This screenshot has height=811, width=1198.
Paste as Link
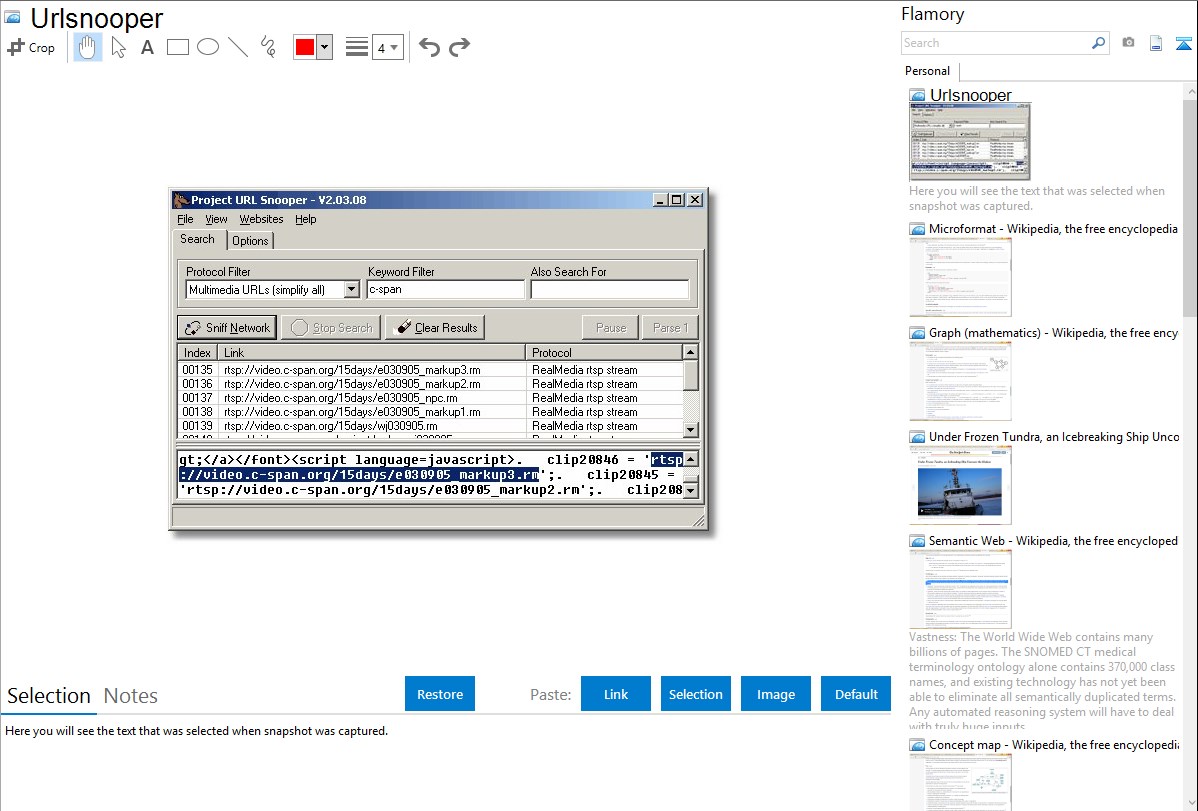(616, 694)
